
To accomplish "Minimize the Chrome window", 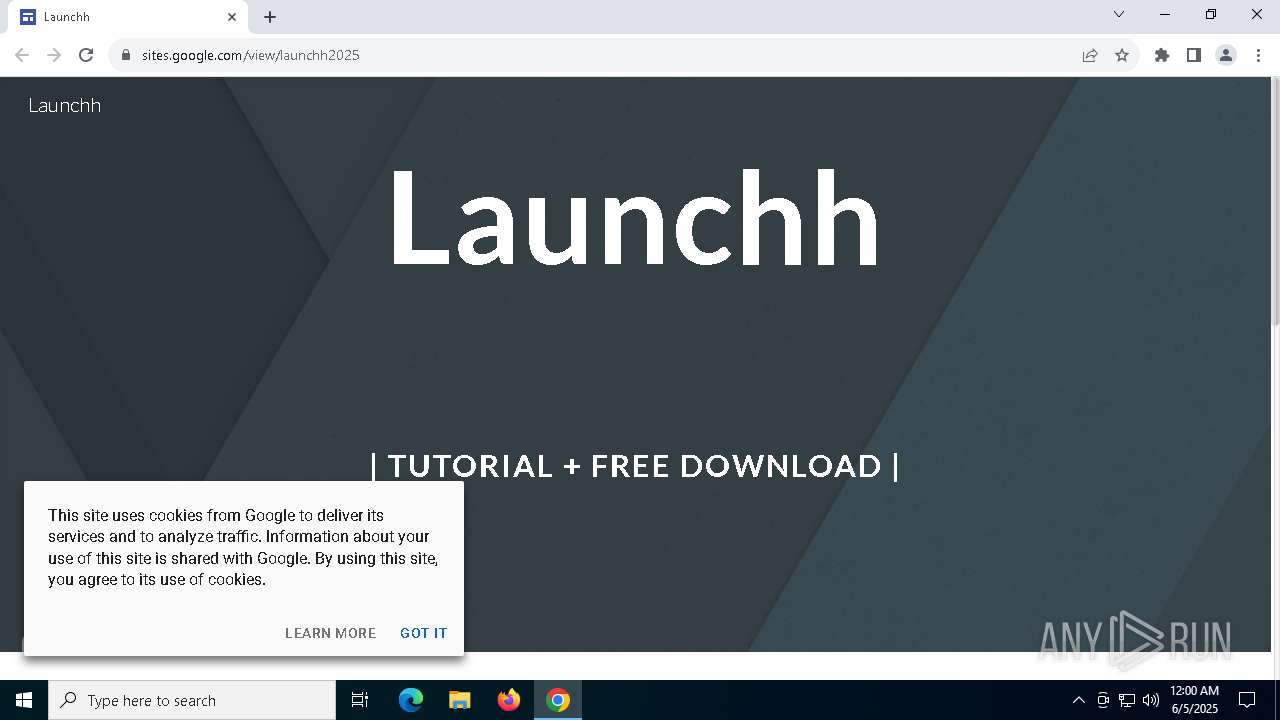I will [x=1165, y=14].
